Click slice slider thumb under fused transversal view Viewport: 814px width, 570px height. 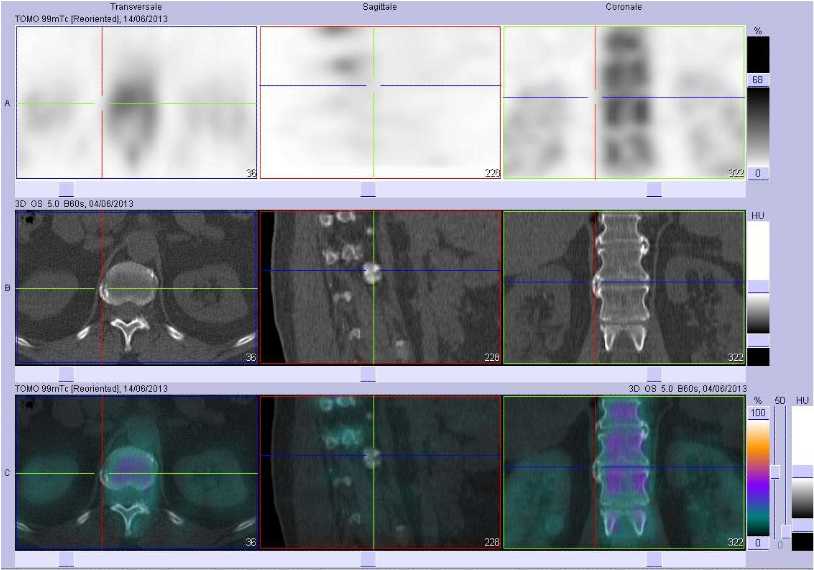pyautogui.click(x=66, y=560)
